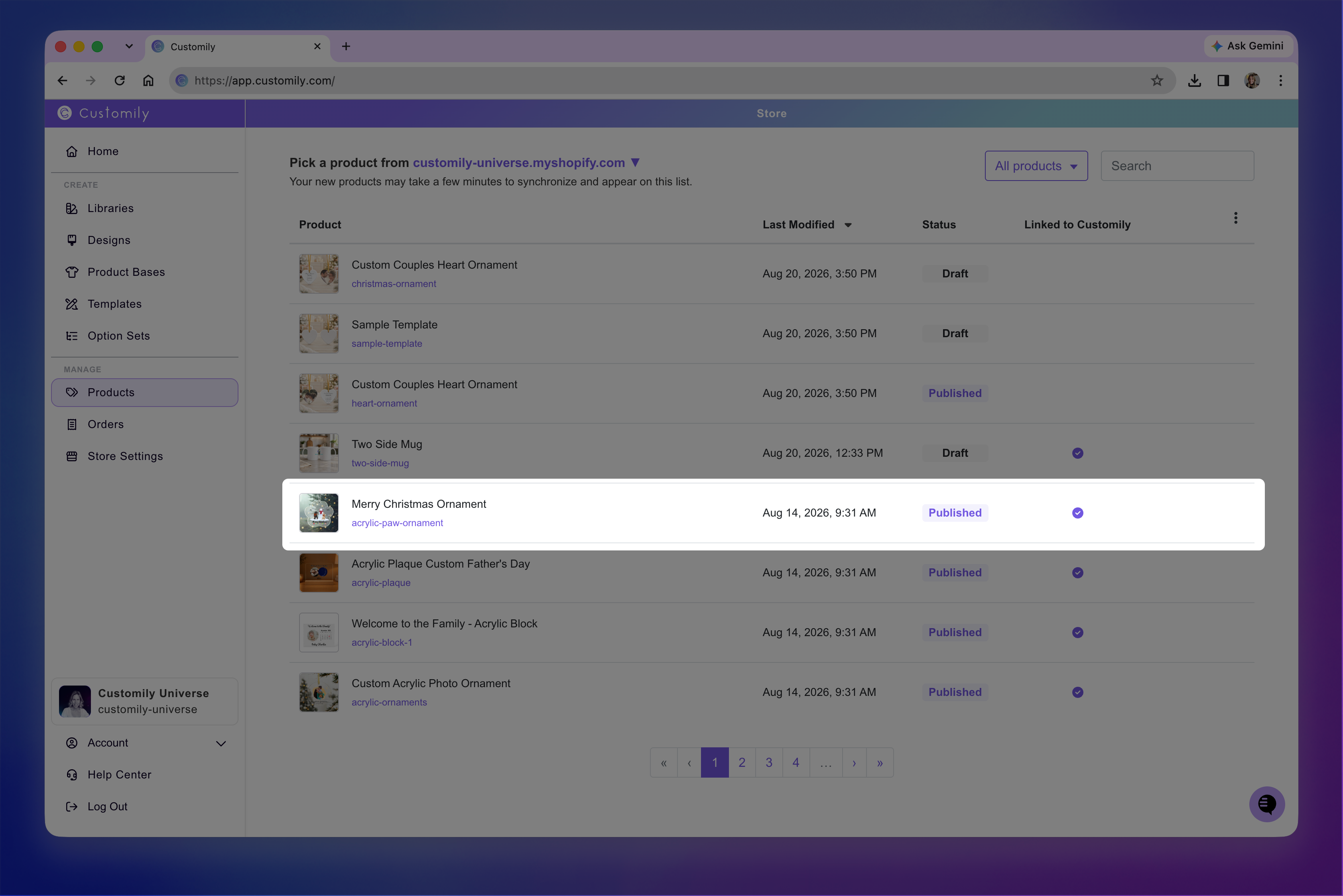
Task: Open the All products filter dropdown
Action: point(1036,166)
